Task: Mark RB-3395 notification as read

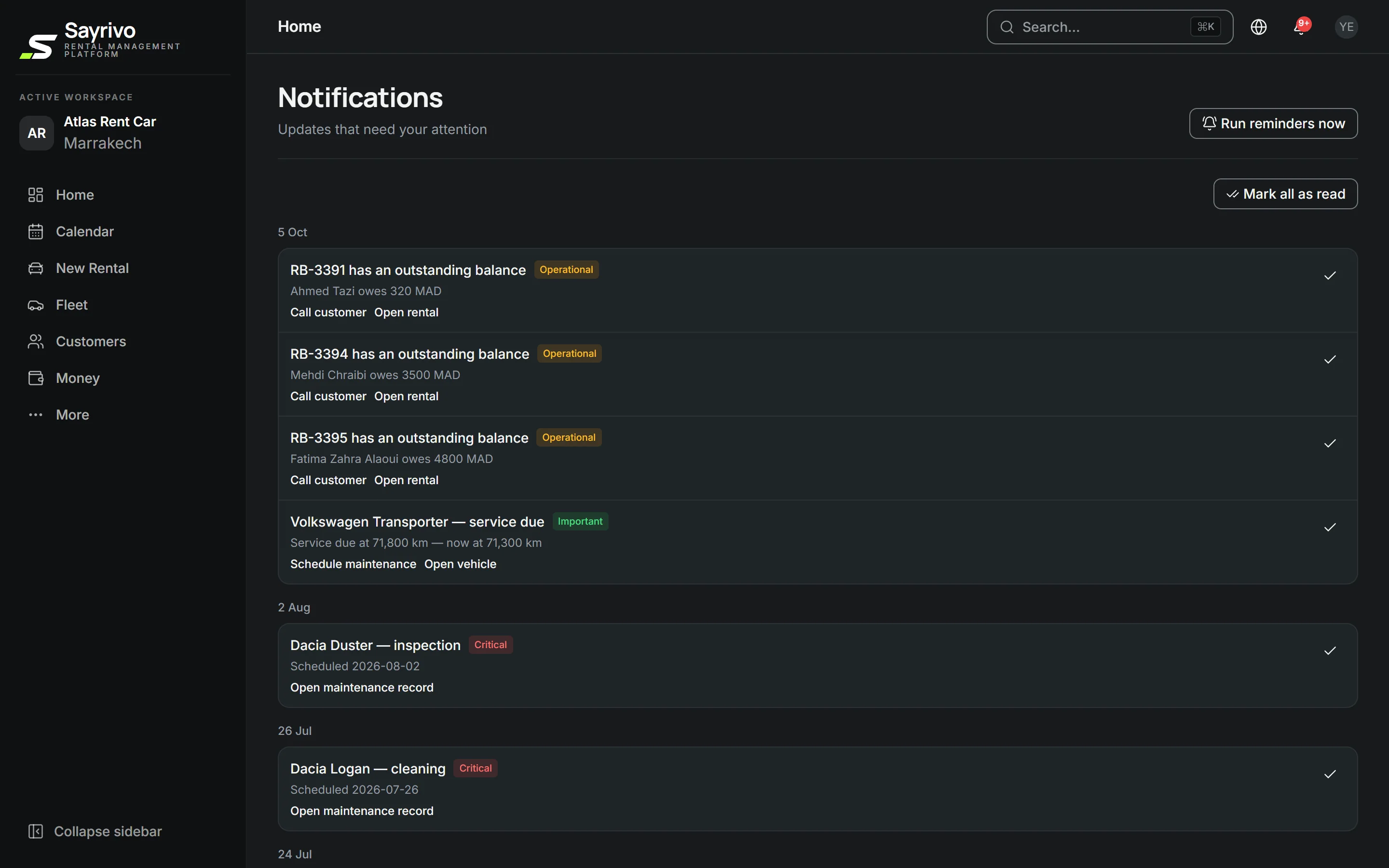Action: tap(1330, 443)
